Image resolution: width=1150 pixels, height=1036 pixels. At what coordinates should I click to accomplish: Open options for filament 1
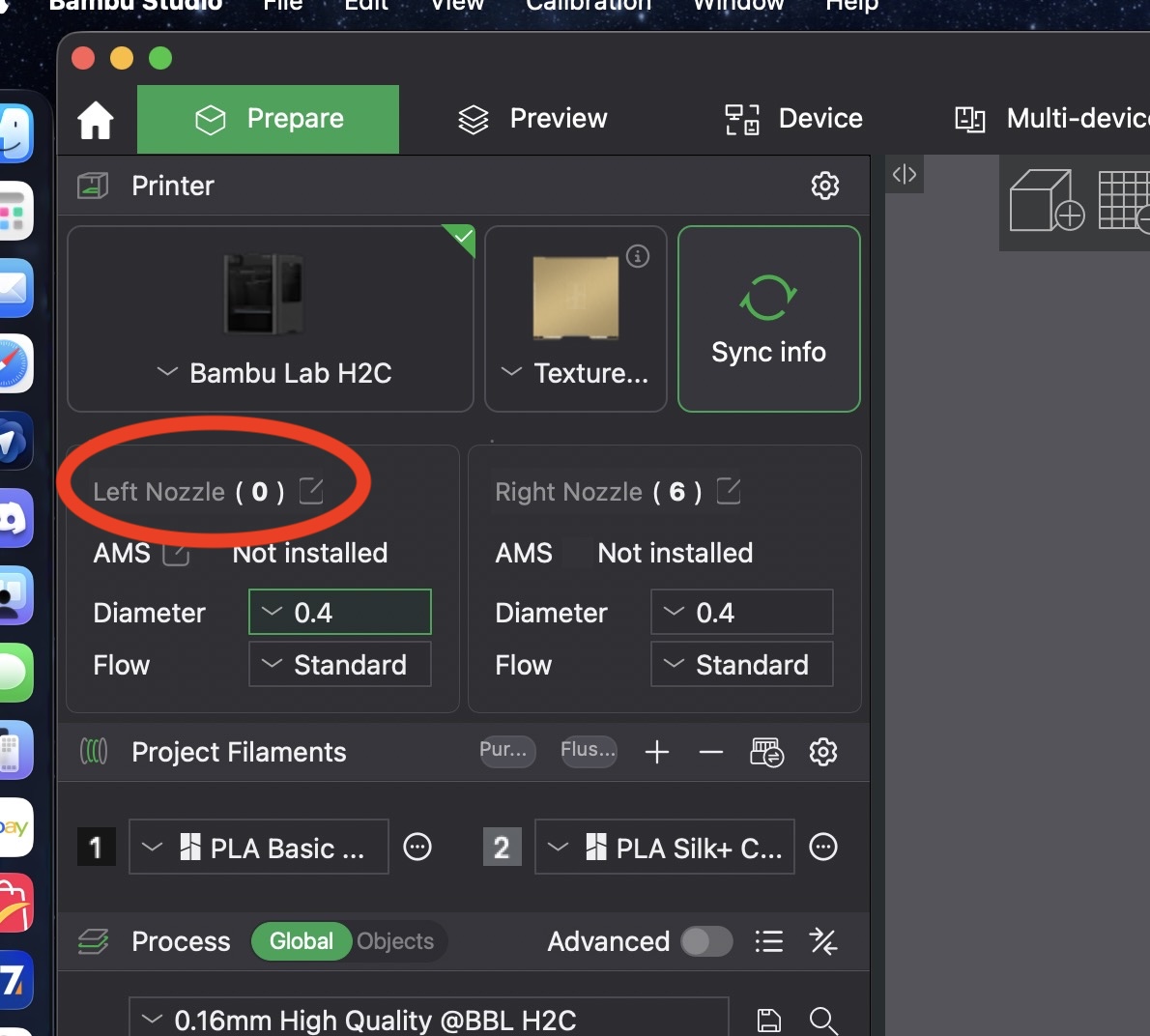[417, 847]
